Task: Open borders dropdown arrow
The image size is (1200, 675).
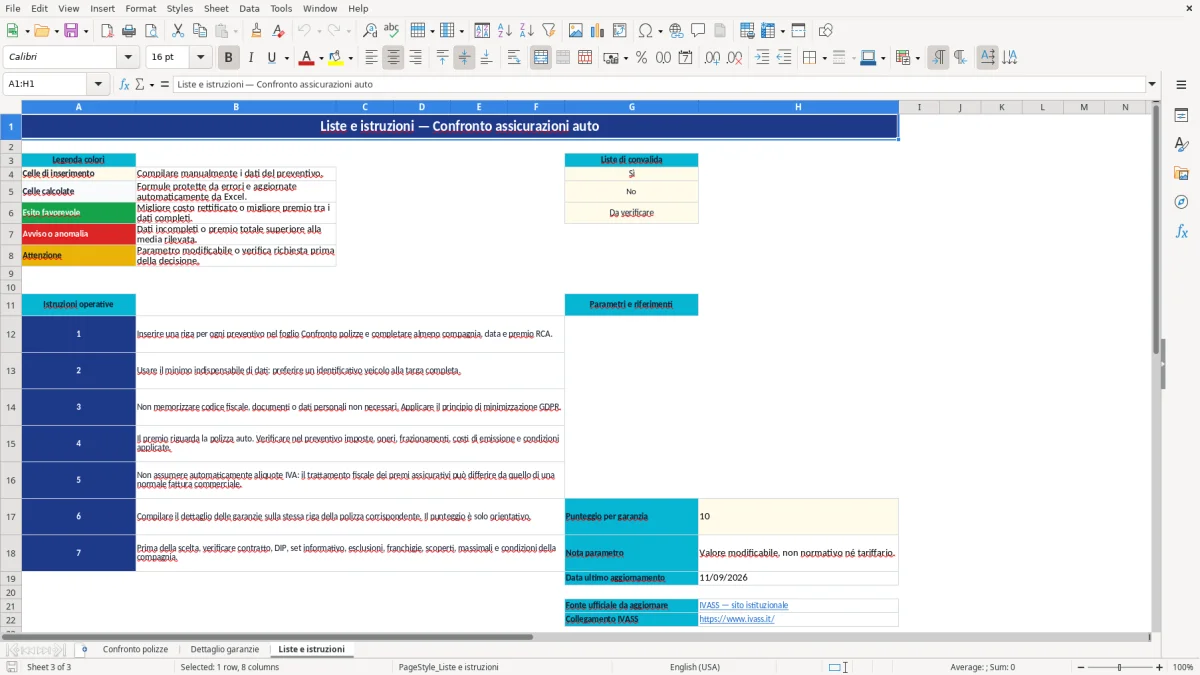Action: point(823,58)
